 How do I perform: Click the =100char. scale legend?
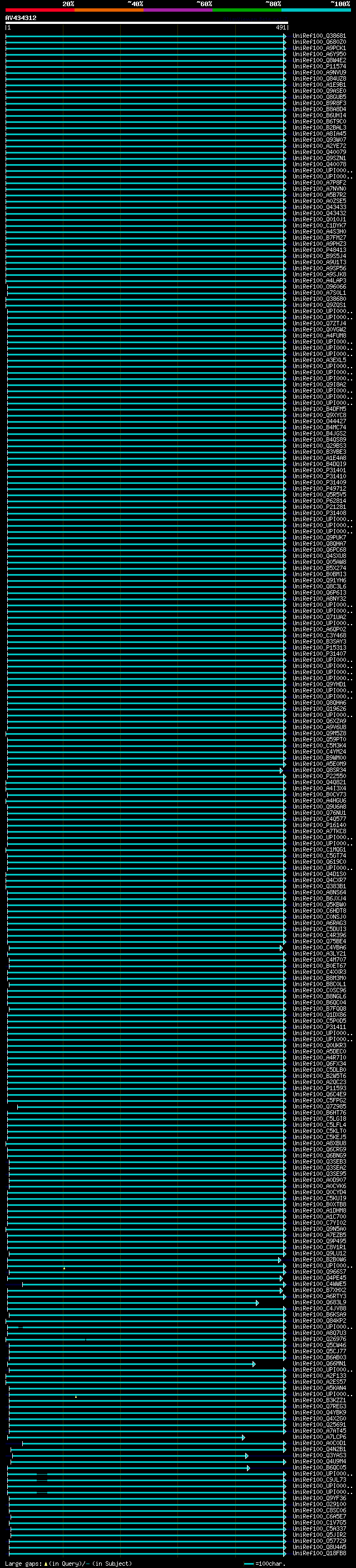tap(265, 1564)
